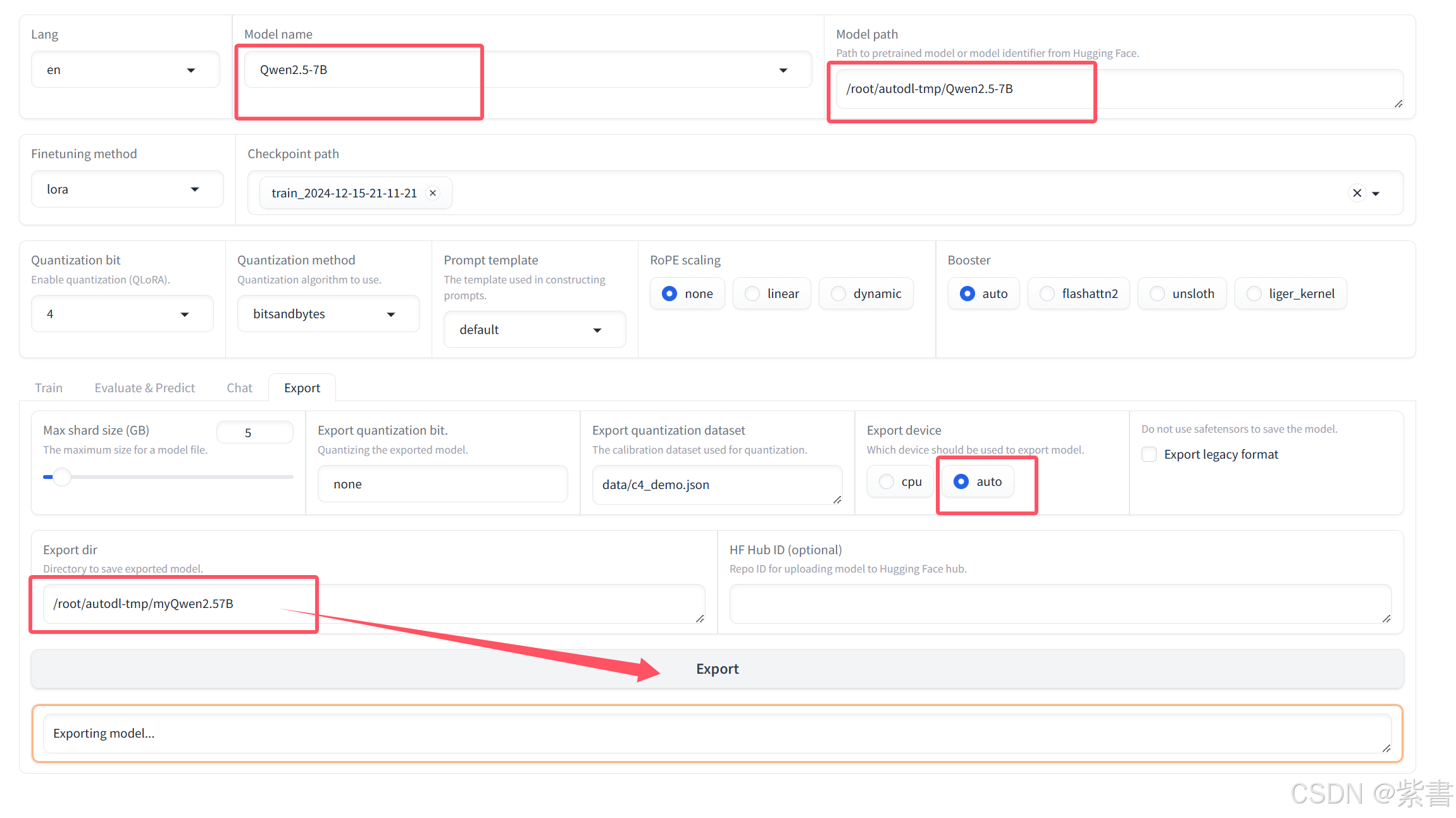Viewport: 1456px width, 818px height.
Task: Switch to the Train tab
Action: (x=49, y=388)
